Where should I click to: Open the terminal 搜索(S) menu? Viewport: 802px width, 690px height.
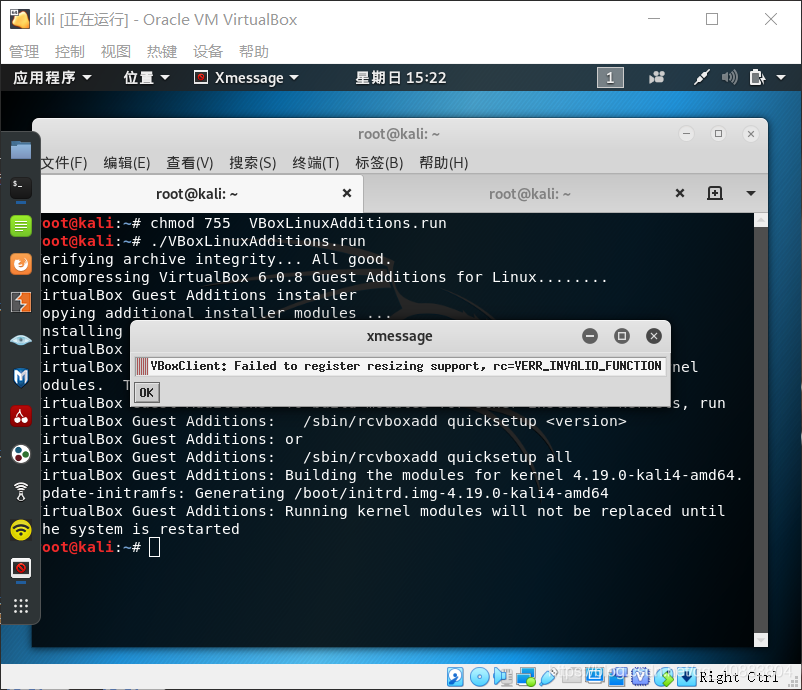253,163
